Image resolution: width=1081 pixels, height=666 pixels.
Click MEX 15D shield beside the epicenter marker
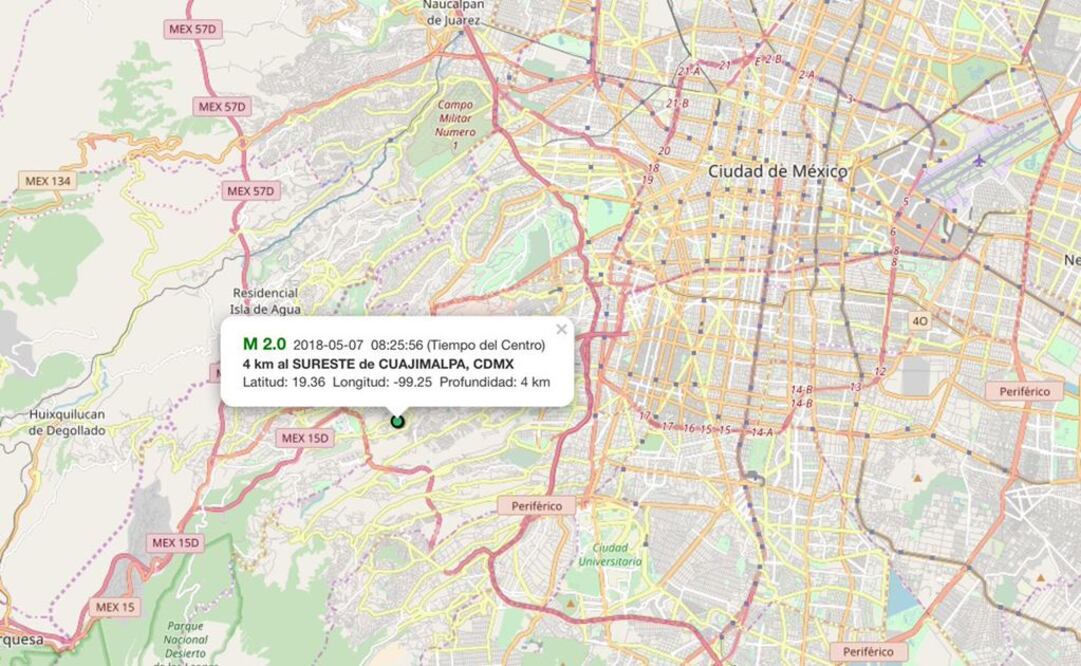point(305,438)
